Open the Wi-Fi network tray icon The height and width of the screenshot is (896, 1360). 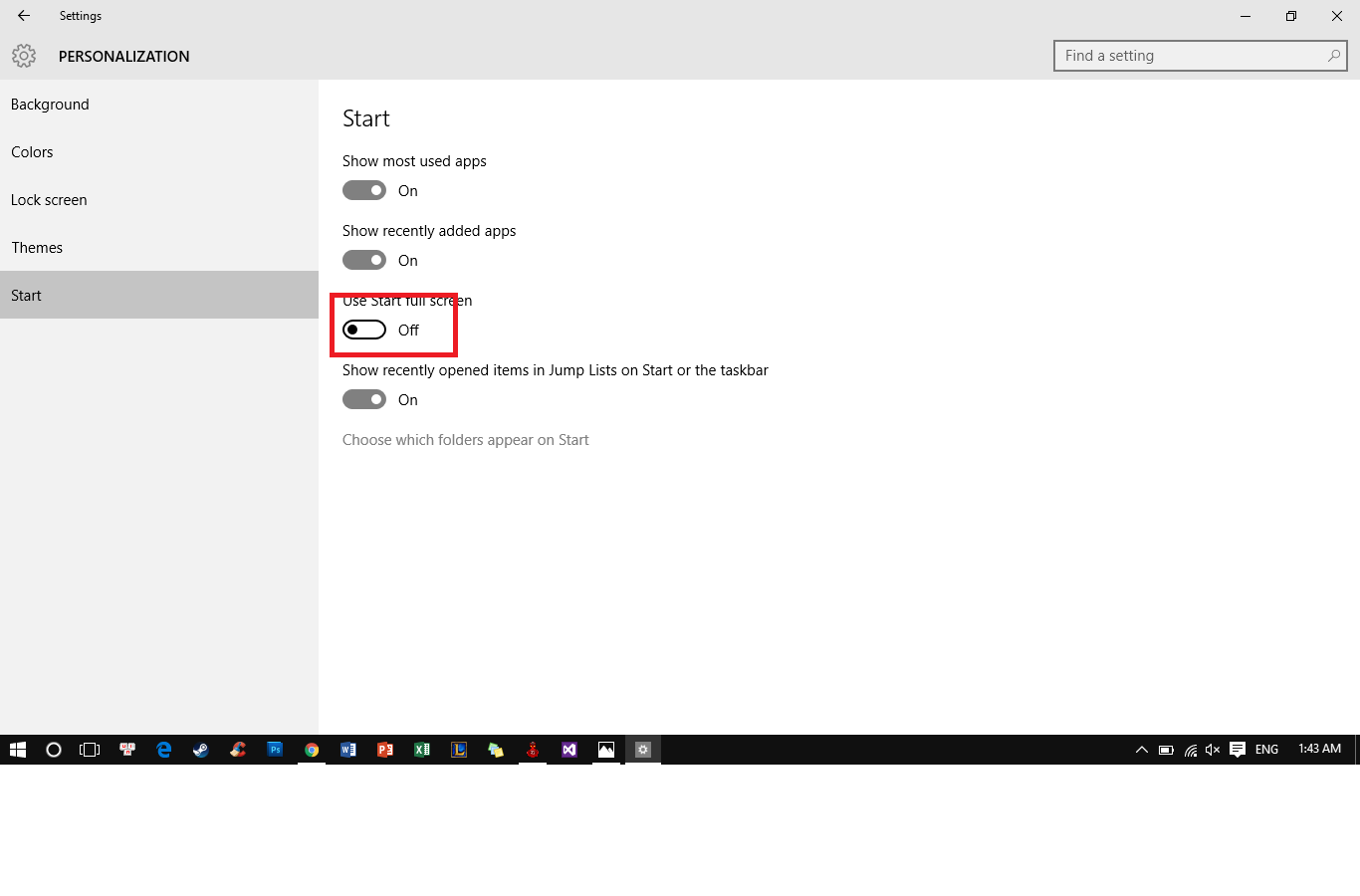click(x=1190, y=750)
